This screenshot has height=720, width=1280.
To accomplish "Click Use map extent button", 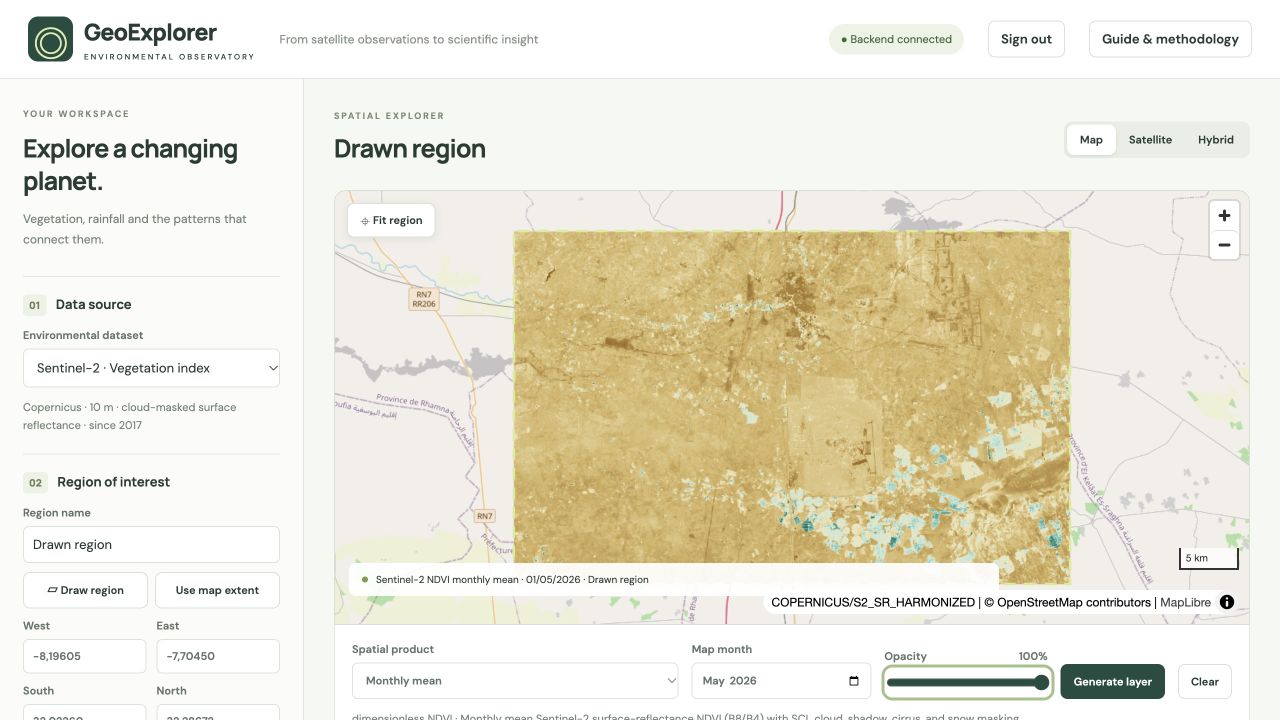I will coord(217,590).
